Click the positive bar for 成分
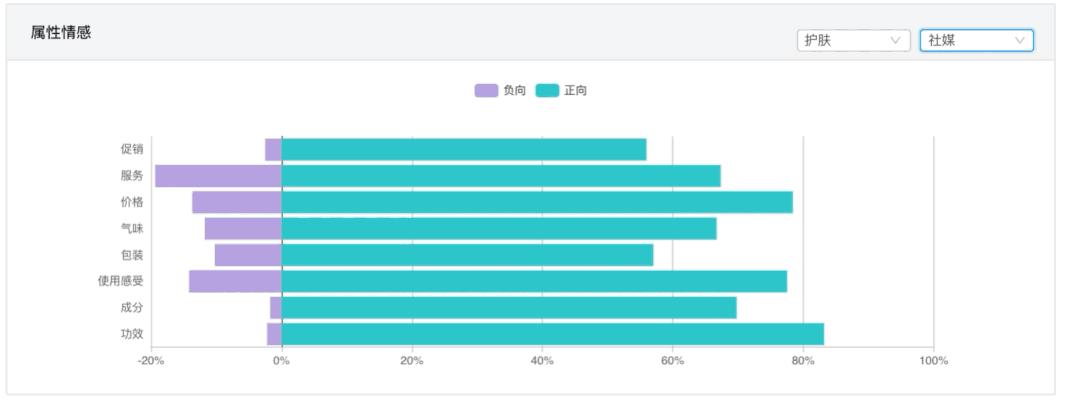Image resolution: width=1080 pixels, height=407 pixels. (509, 308)
